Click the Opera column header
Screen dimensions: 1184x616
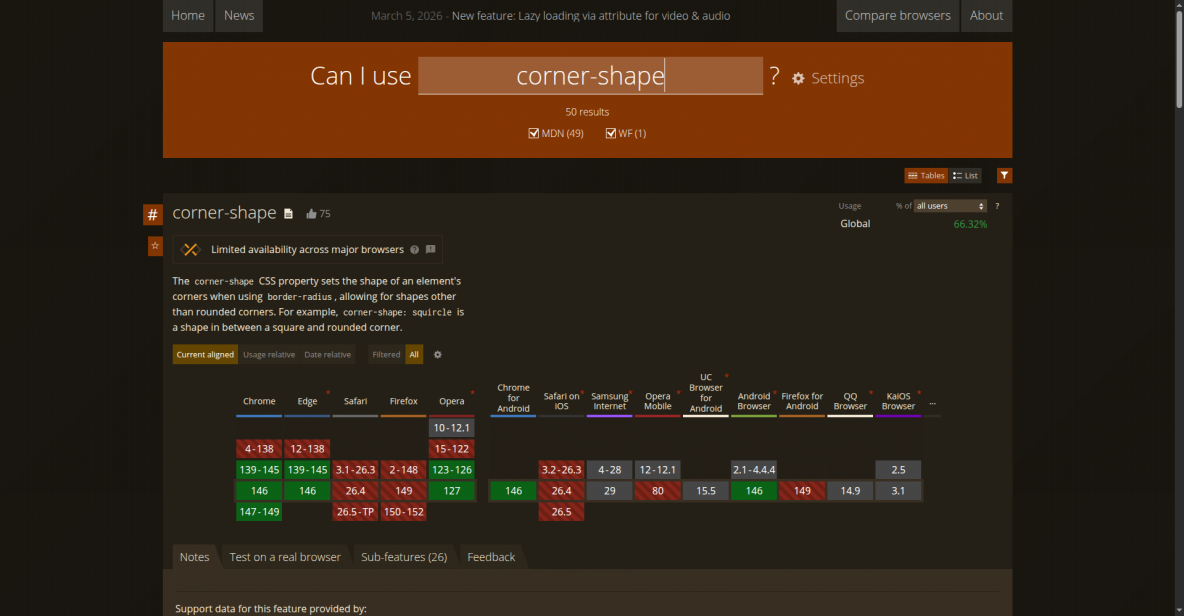(452, 402)
